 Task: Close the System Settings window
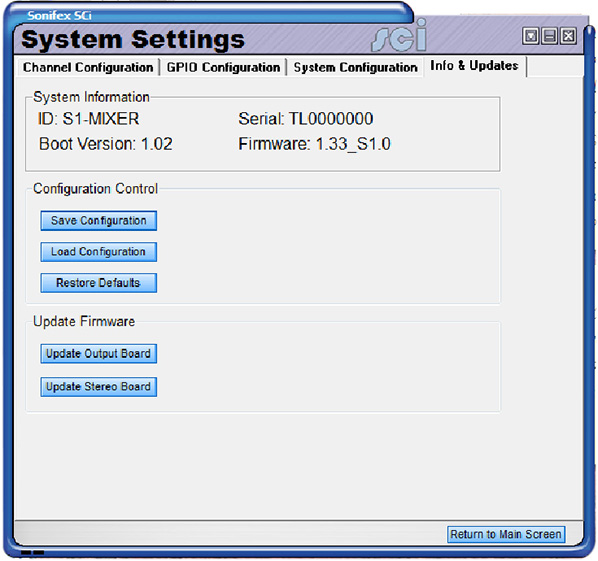point(568,36)
